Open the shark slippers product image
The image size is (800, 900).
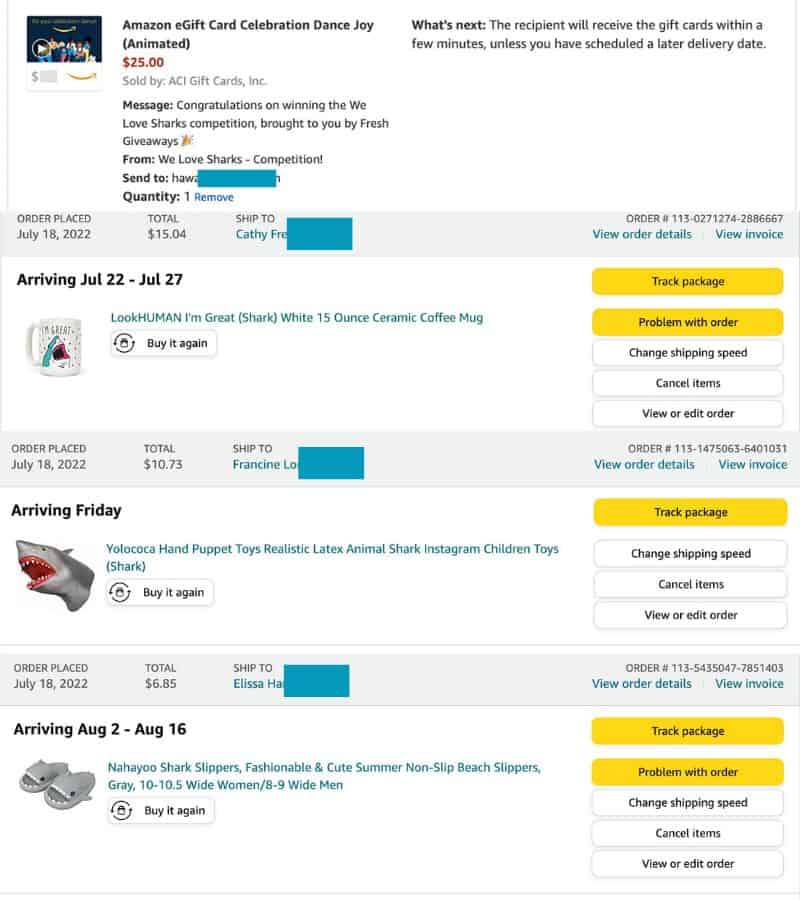click(x=57, y=783)
